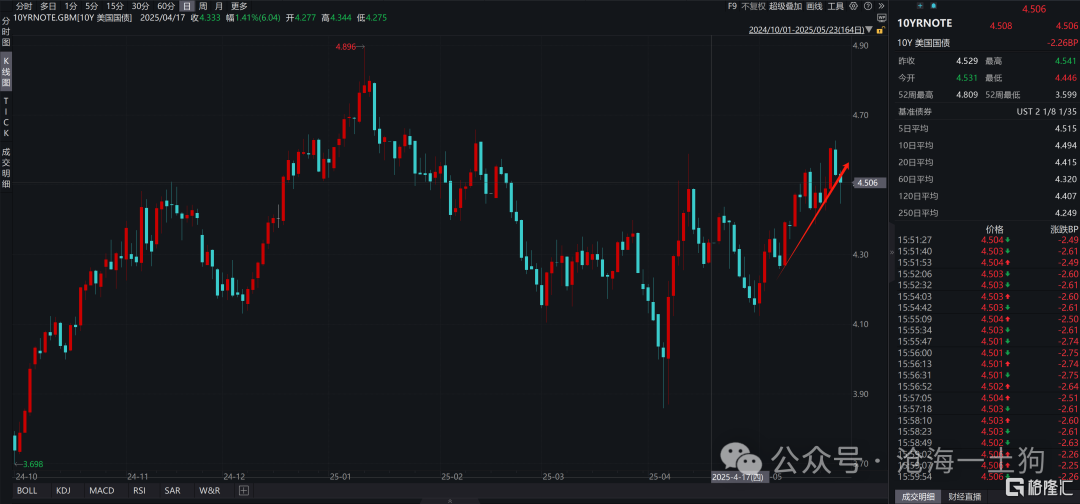
Task: Toggle the MACD indicator
Action: [x=101, y=491]
